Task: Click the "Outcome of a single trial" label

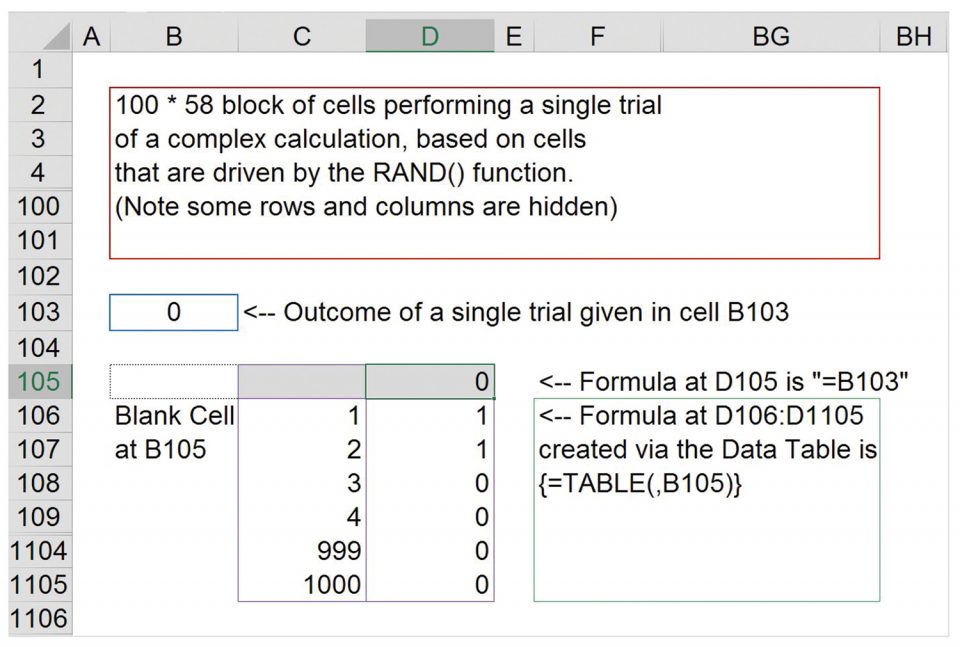Action: 516,312
